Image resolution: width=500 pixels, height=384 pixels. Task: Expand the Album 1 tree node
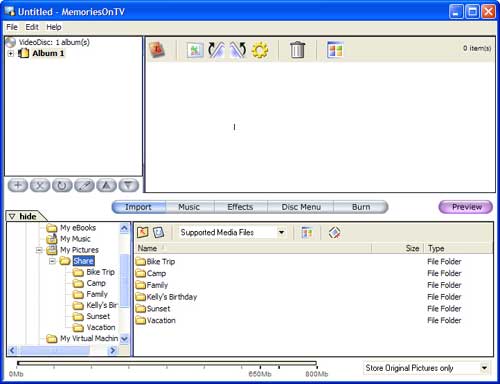point(11,54)
